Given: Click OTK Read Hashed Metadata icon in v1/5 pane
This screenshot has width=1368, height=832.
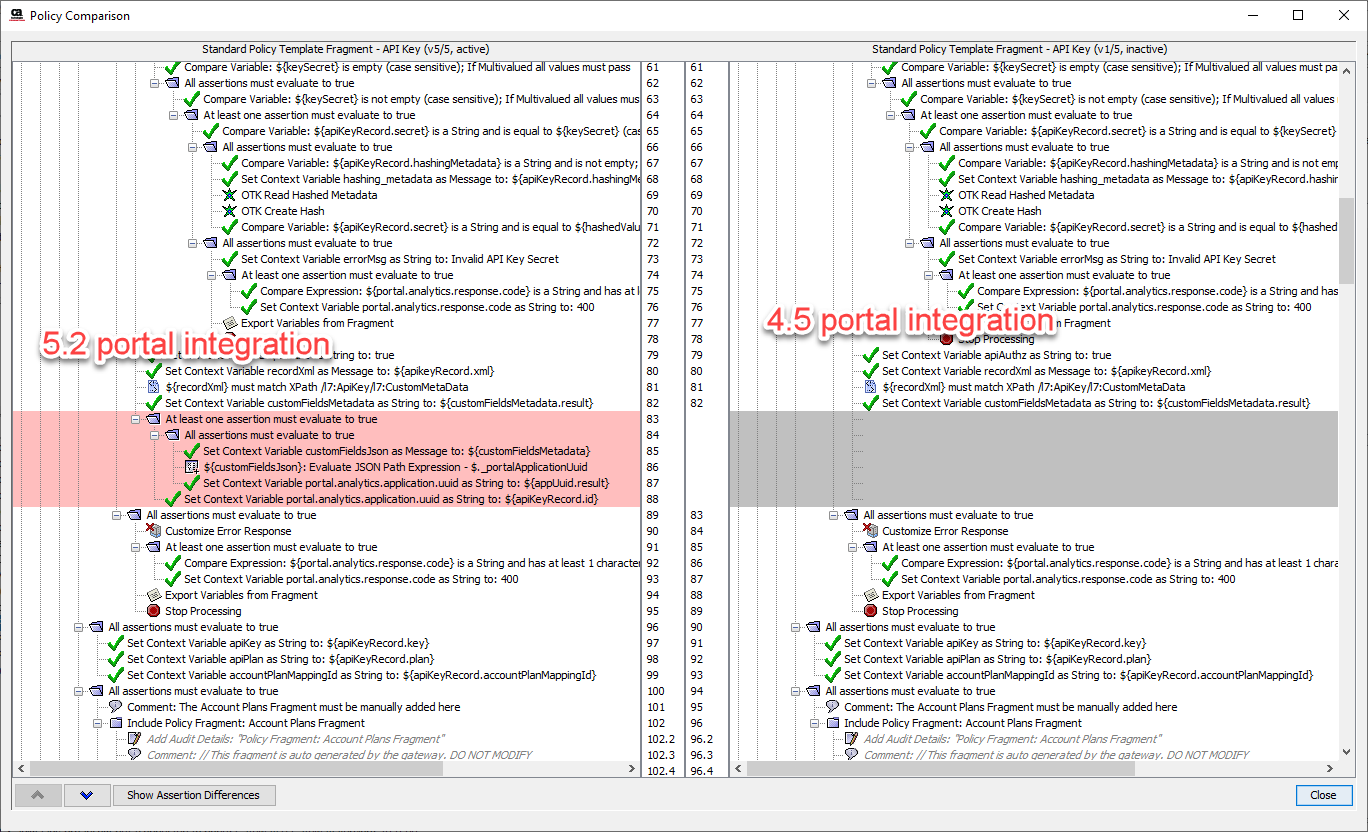Looking at the screenshot, I should 946,195.
